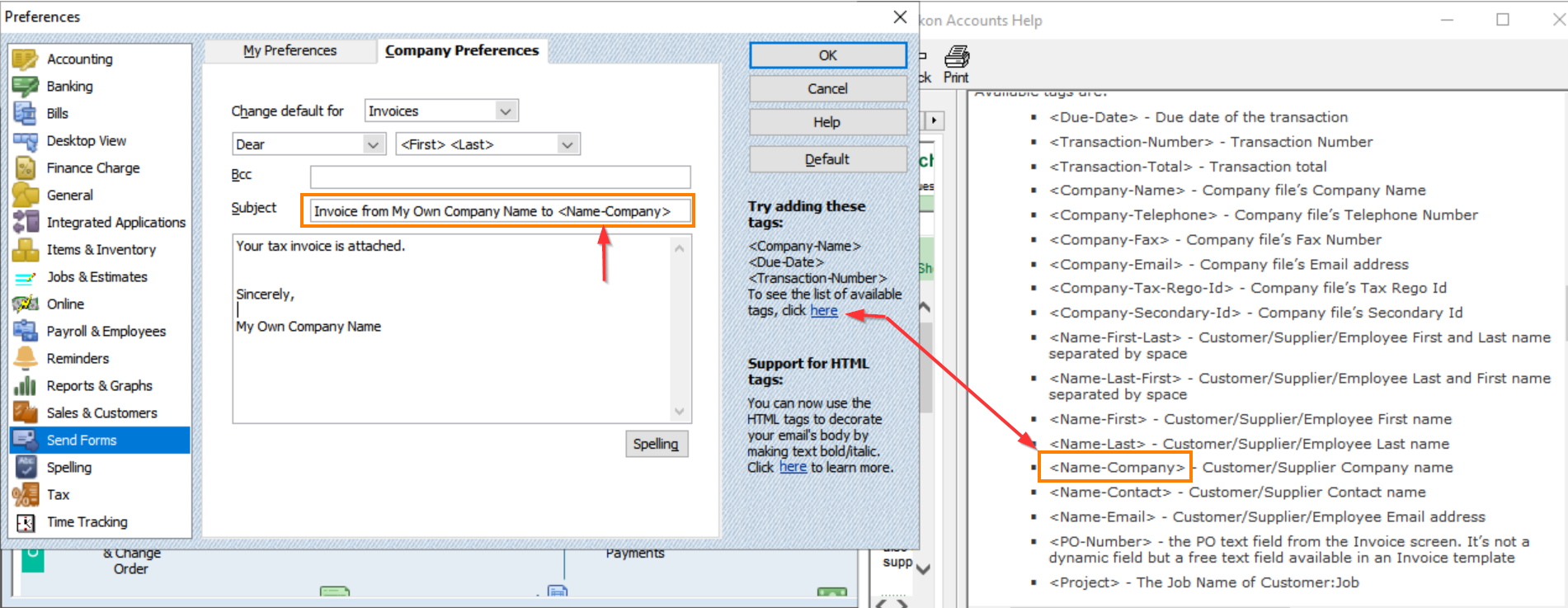Click the OK button

[827, 55]
